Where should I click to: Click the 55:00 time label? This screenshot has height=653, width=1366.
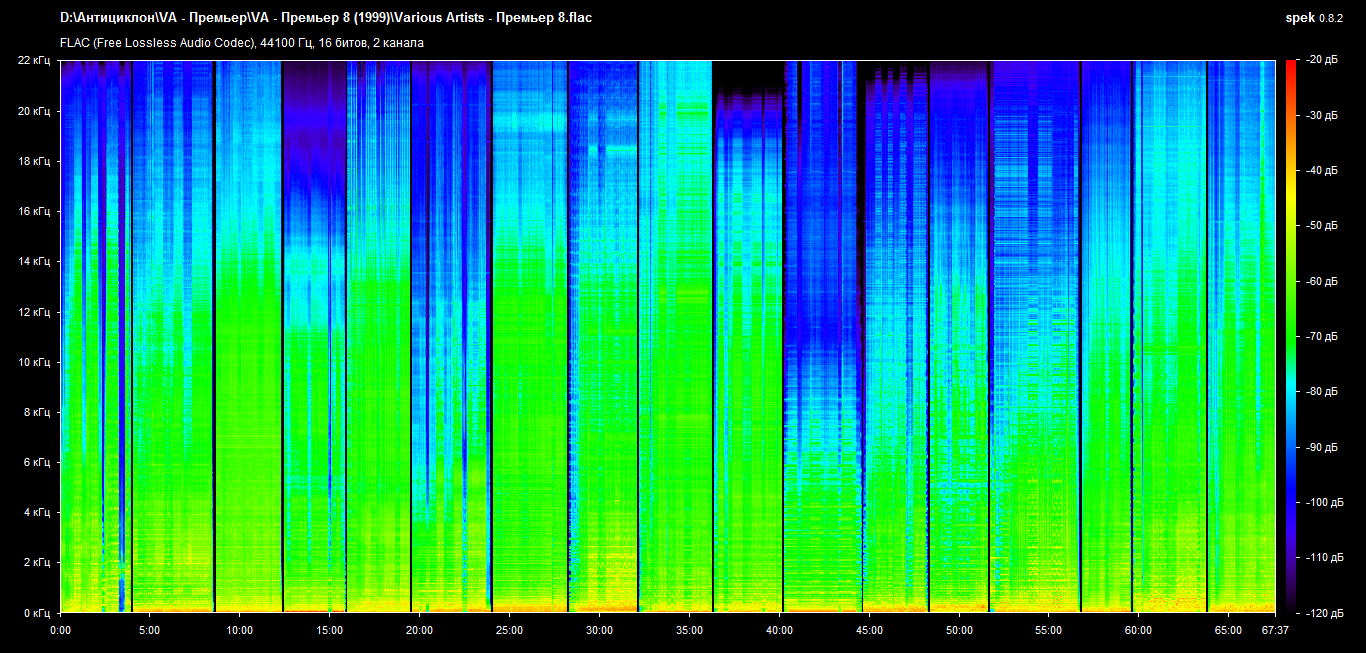[x=1049, y=630]
